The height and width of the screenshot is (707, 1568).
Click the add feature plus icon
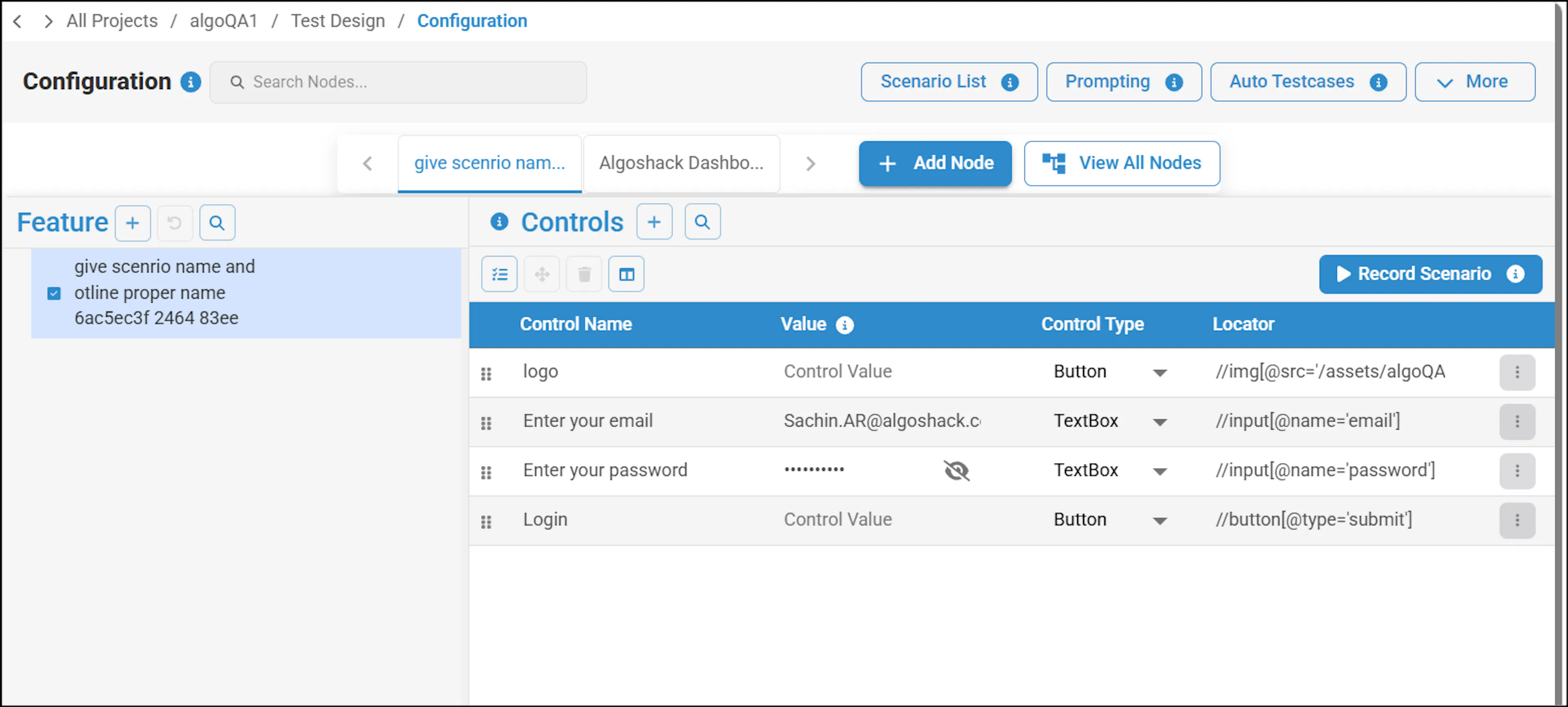pos(133,223)
